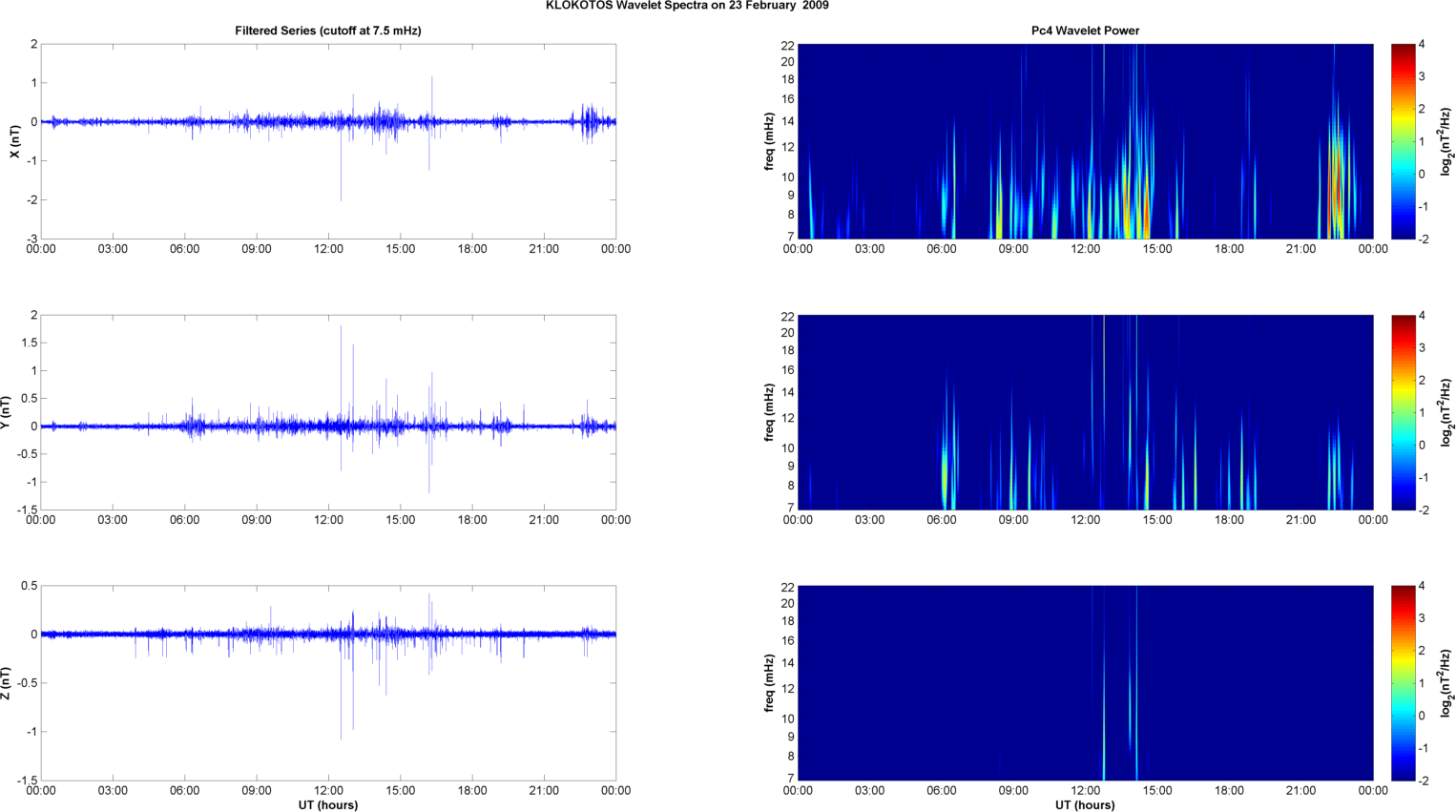Click inside the Z component filtered series plot
This screenshot has width=1456, height=812.
click(x=328, y=683)
